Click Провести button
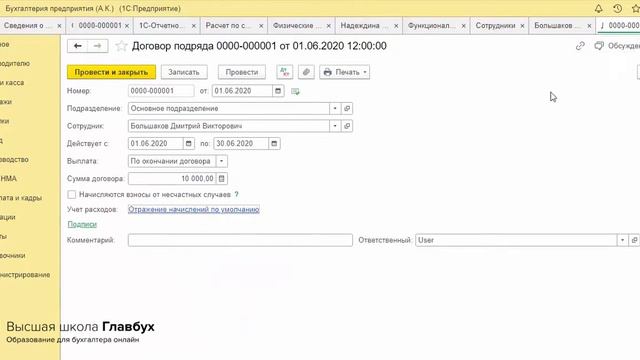The image size is (640, 360). click(x=242, y=72)
